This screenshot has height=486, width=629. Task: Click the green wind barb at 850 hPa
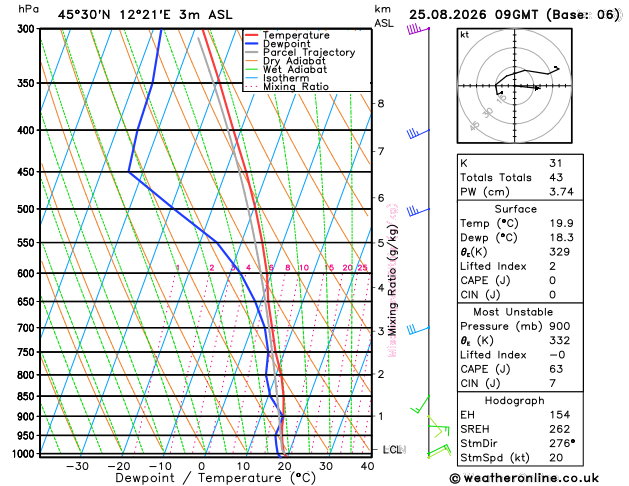420,404
